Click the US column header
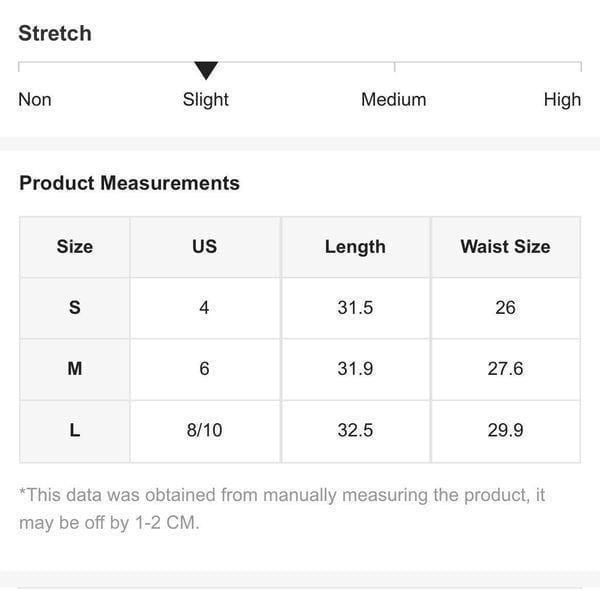Image resolution: width=600 pixels, height=600 pixels. click(x=205, y=247)
